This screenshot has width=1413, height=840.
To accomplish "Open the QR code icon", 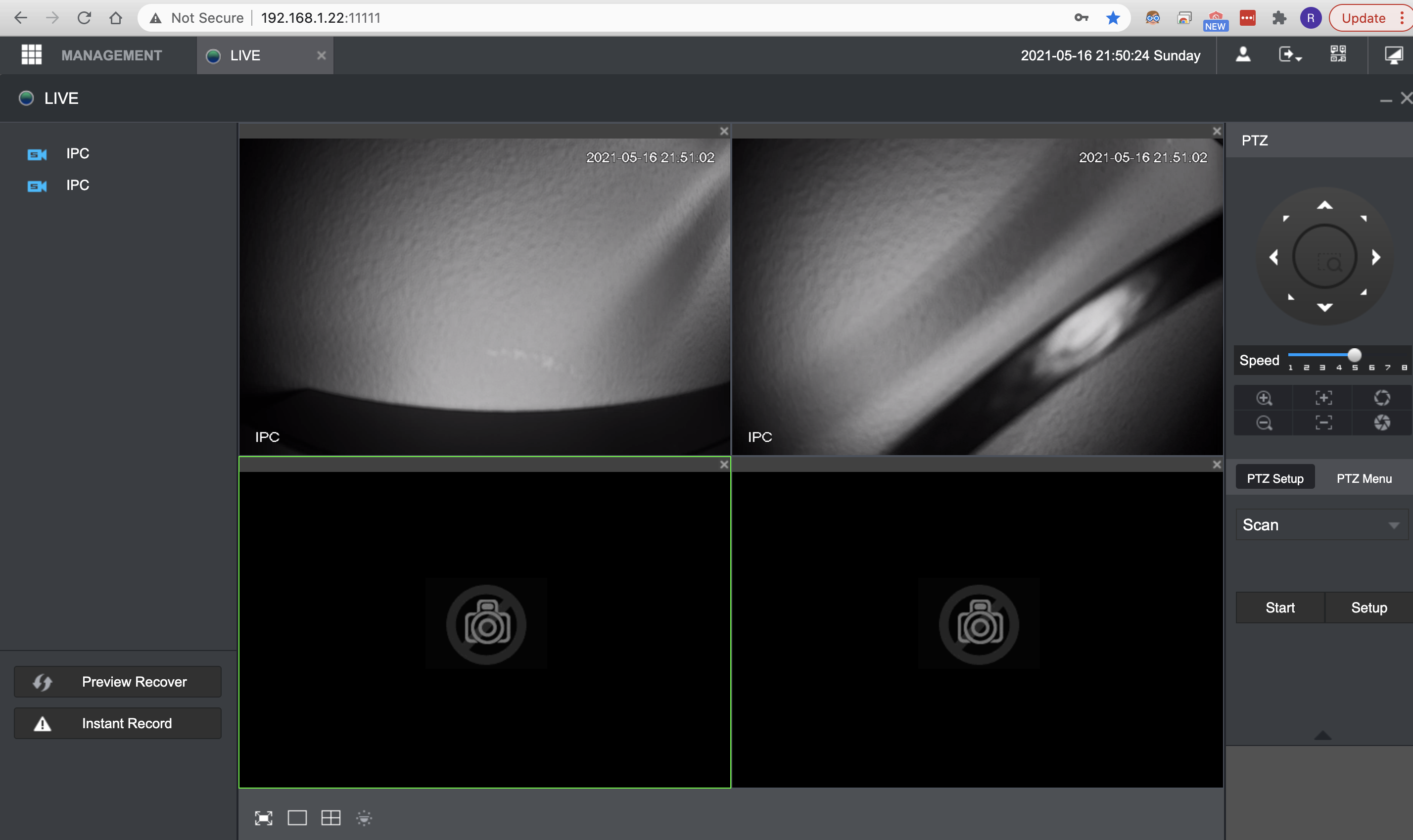I will [1338, 54].
